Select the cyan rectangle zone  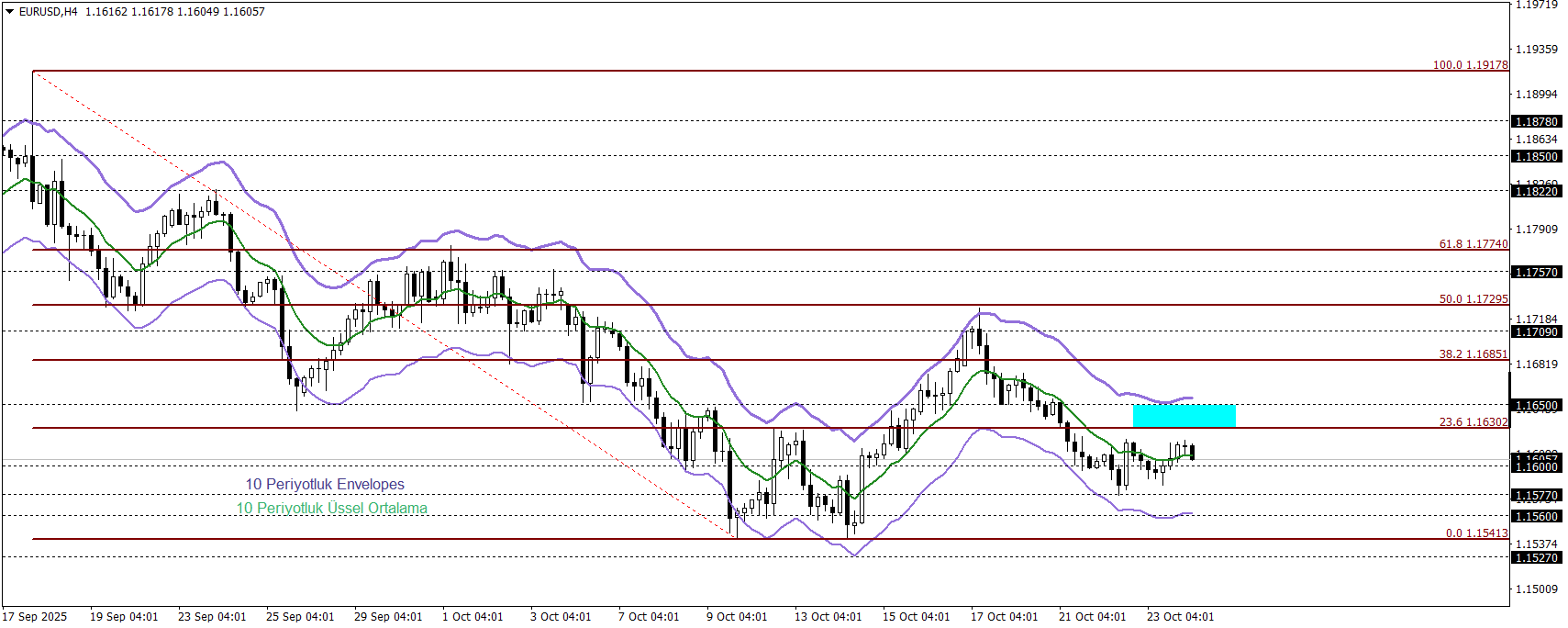tap(1184, 416)
